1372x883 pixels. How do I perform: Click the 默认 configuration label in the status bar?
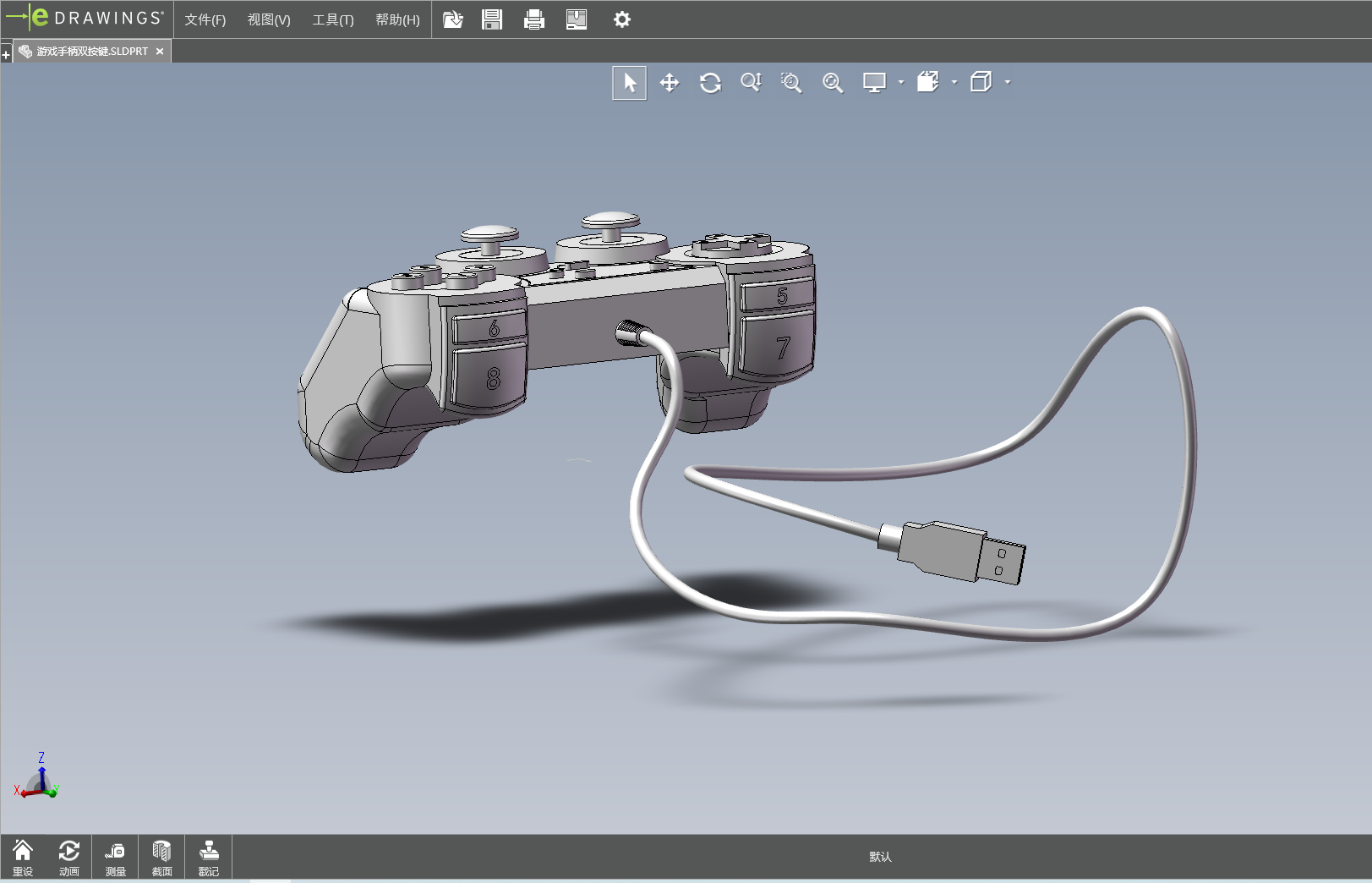point(880,857)
